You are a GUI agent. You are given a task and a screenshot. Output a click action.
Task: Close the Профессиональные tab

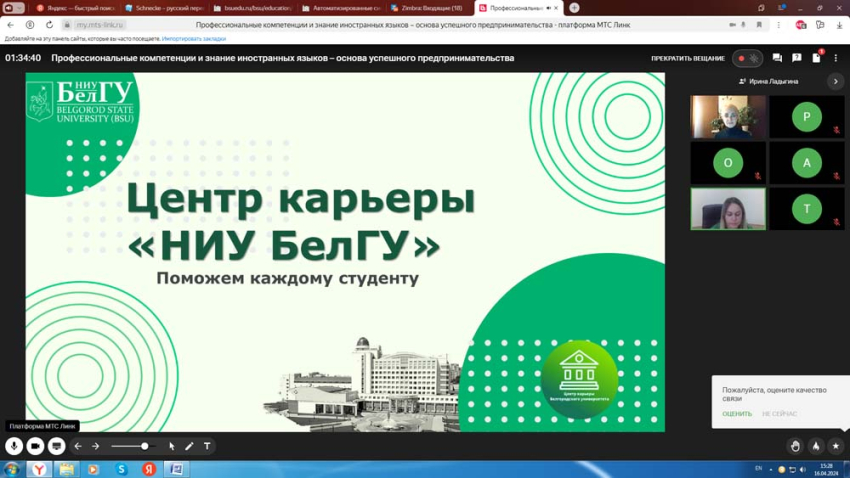pyautogui.click(x=556, y=8)
